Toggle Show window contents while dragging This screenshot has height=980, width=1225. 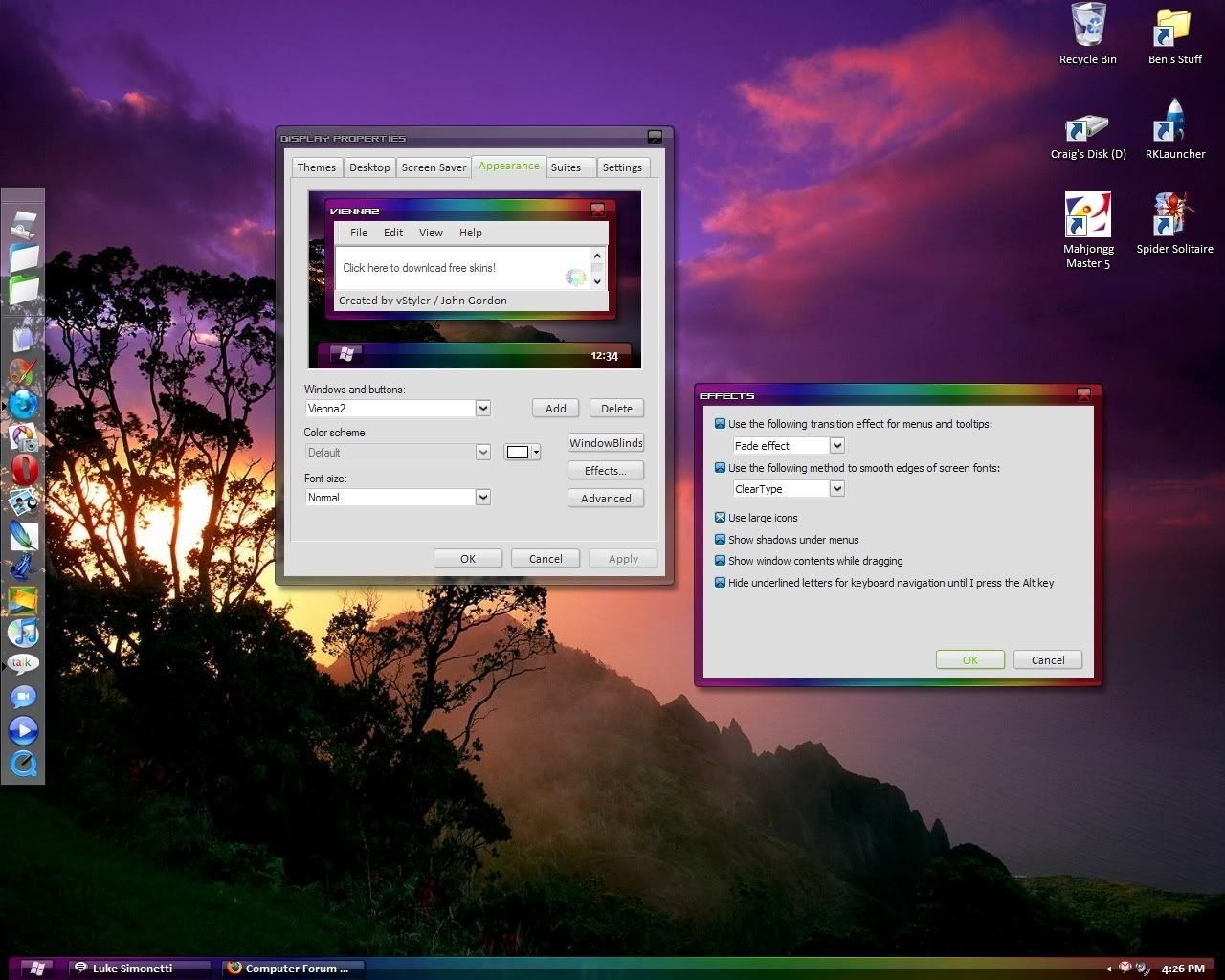[720, 560]
